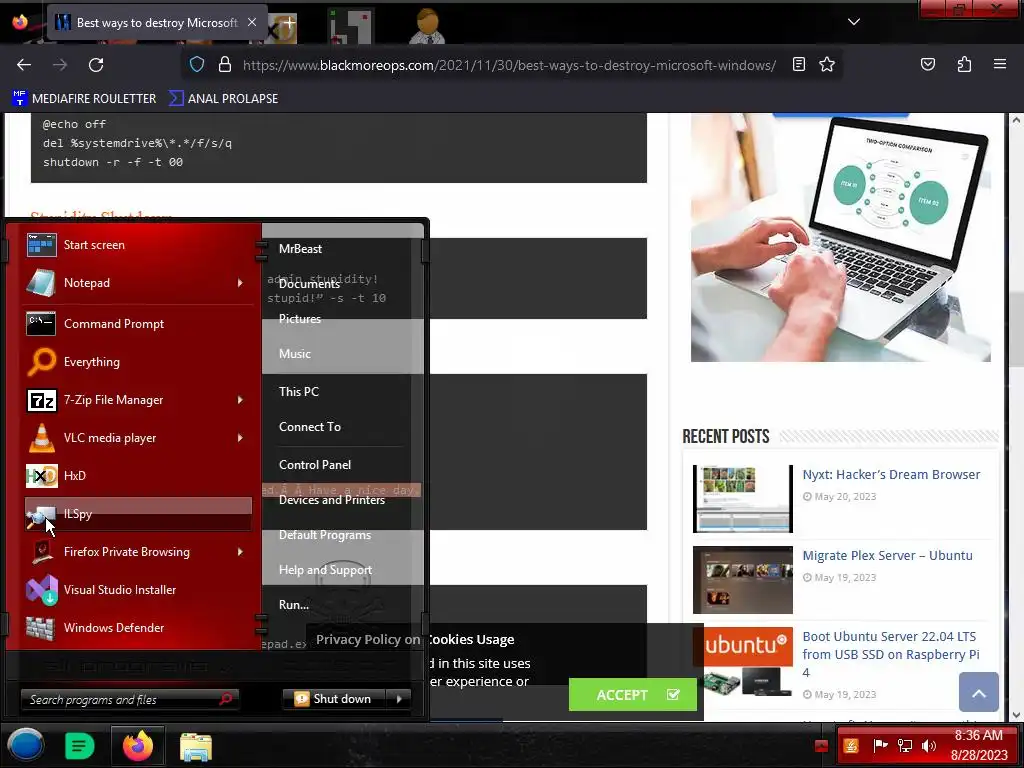This screenshot has width=1024, height=768.
Task: Accept the cookies notice
Action: click(632, 695)
